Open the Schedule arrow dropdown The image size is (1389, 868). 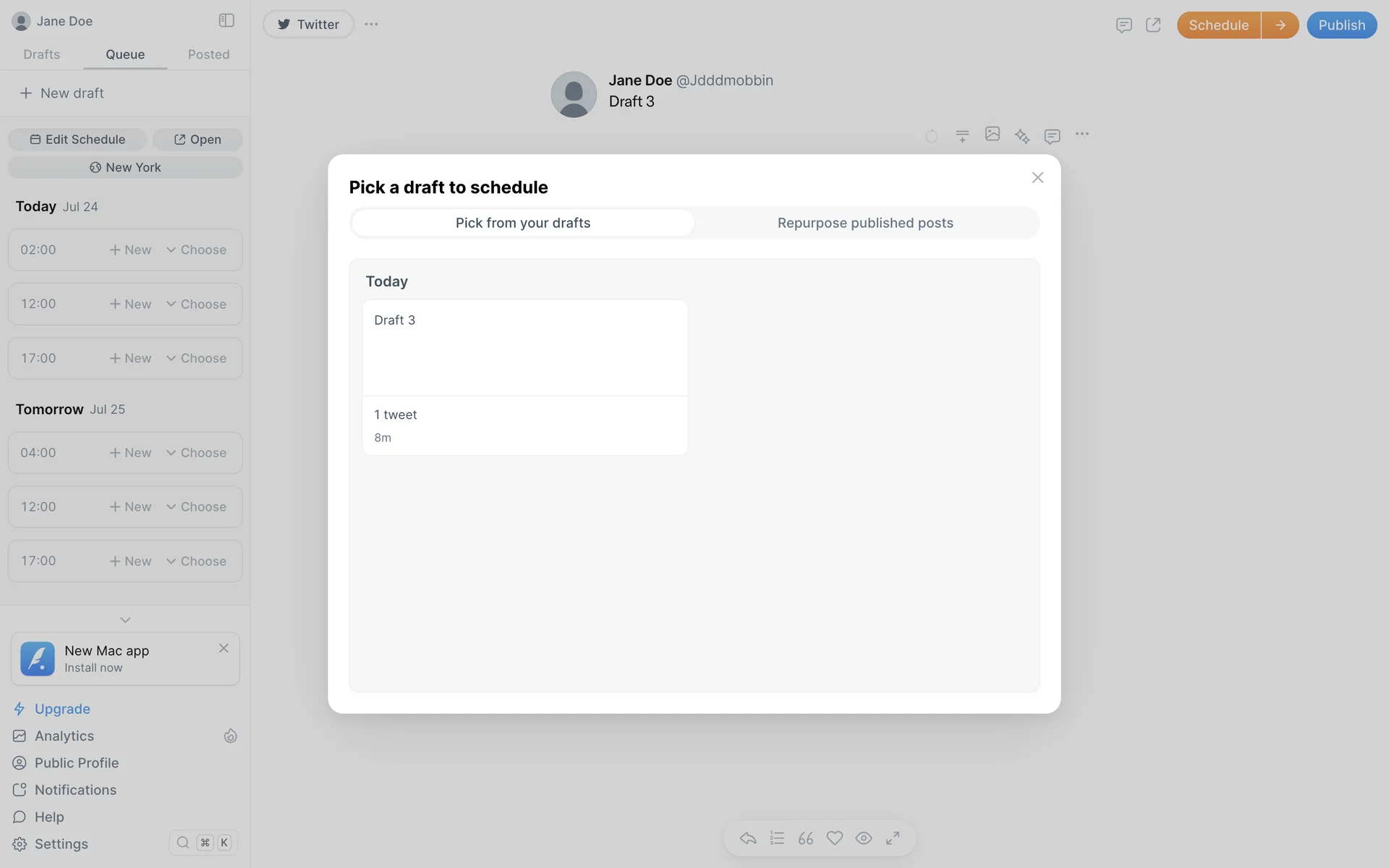click(x=1280, y=25)
